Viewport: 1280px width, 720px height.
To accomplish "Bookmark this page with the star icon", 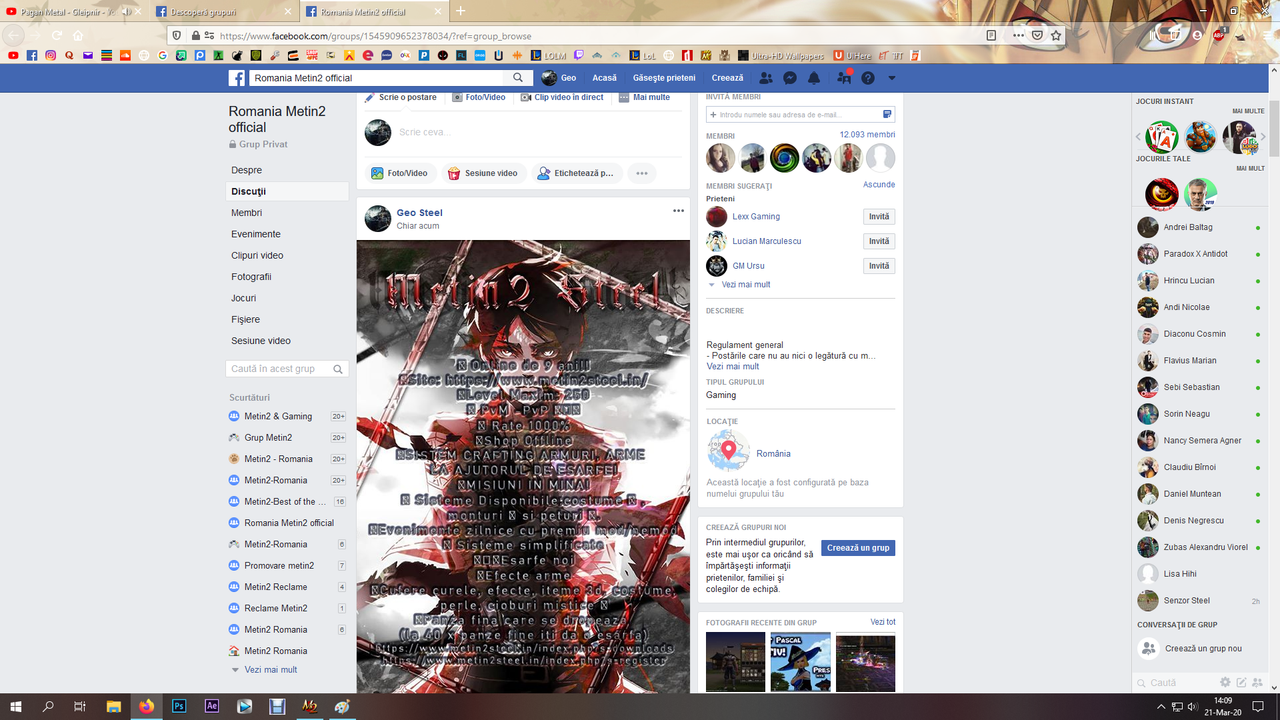I will tap(1056, 35).
